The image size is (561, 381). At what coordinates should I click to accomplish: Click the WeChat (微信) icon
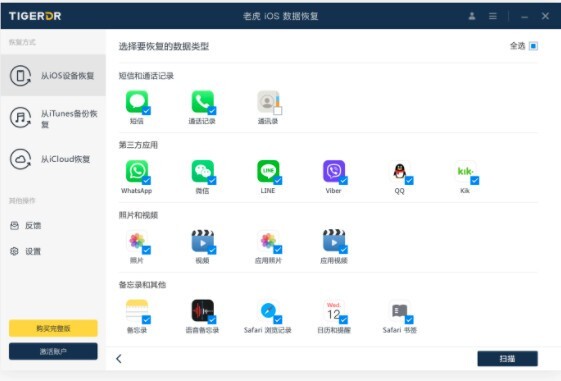203,171
